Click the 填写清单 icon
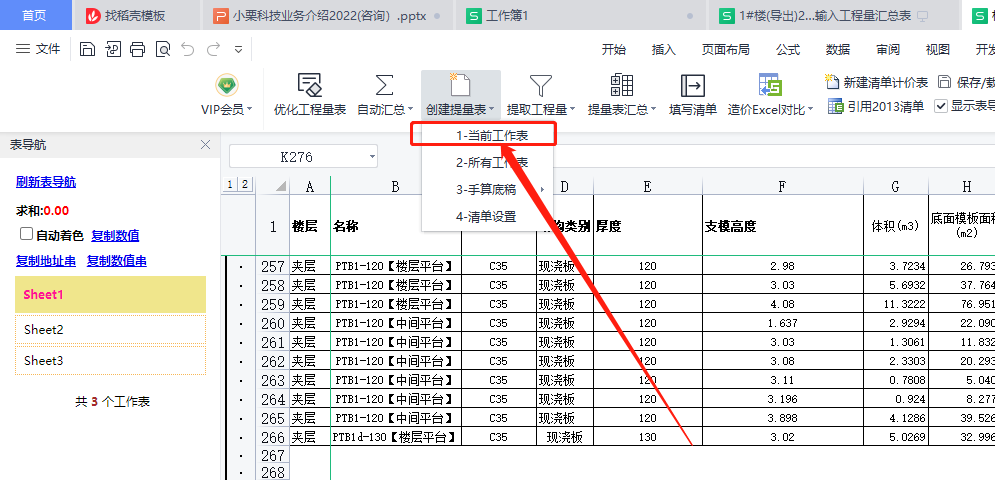Viewport: 995px width, 480px height. click(692, 87)
